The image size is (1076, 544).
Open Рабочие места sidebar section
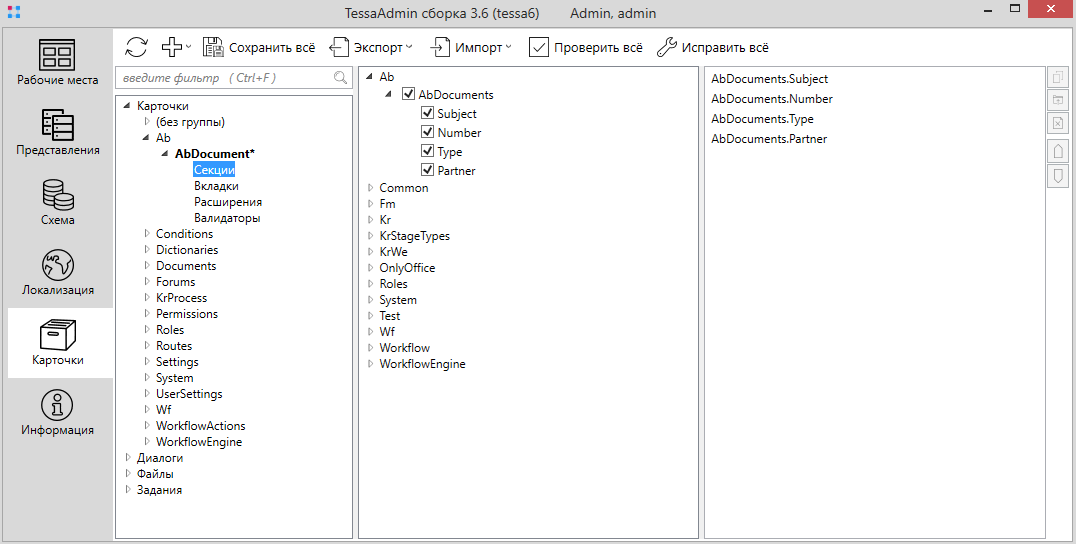point(58,62)
